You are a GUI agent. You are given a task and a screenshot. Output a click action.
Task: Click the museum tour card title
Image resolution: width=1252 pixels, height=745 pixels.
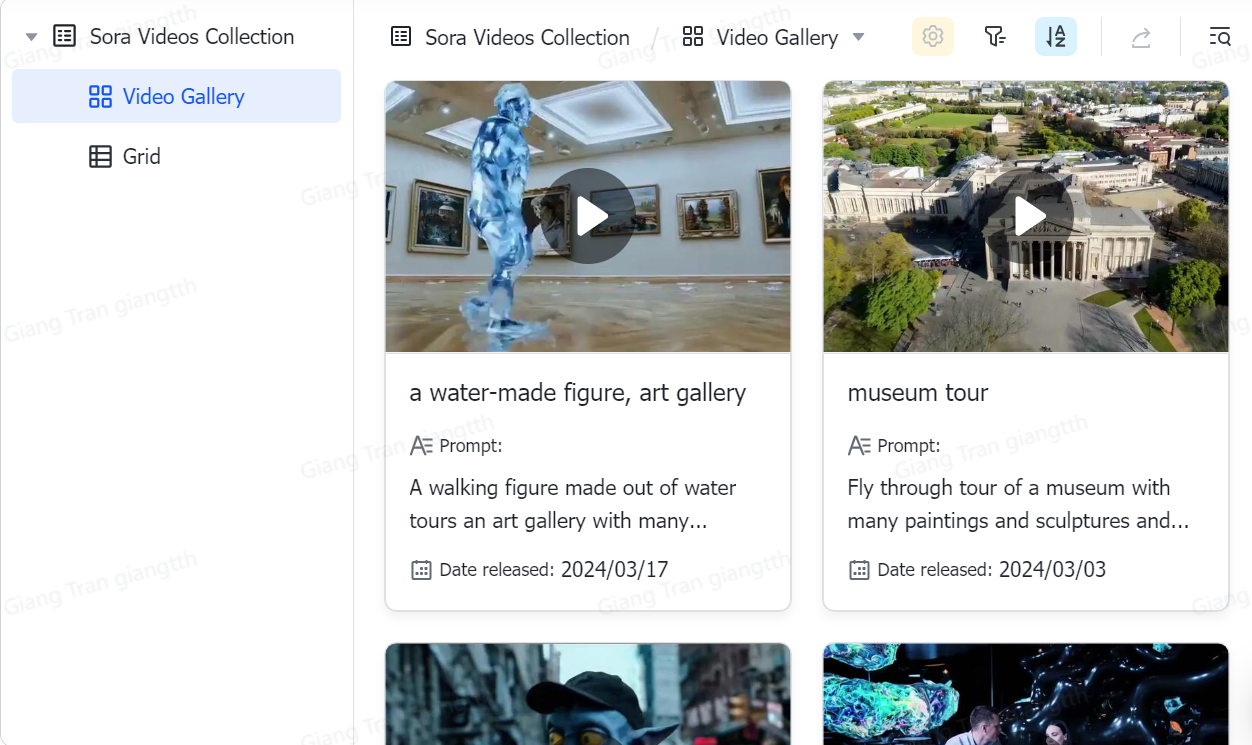pyautogui.click(x=918, y=392)
